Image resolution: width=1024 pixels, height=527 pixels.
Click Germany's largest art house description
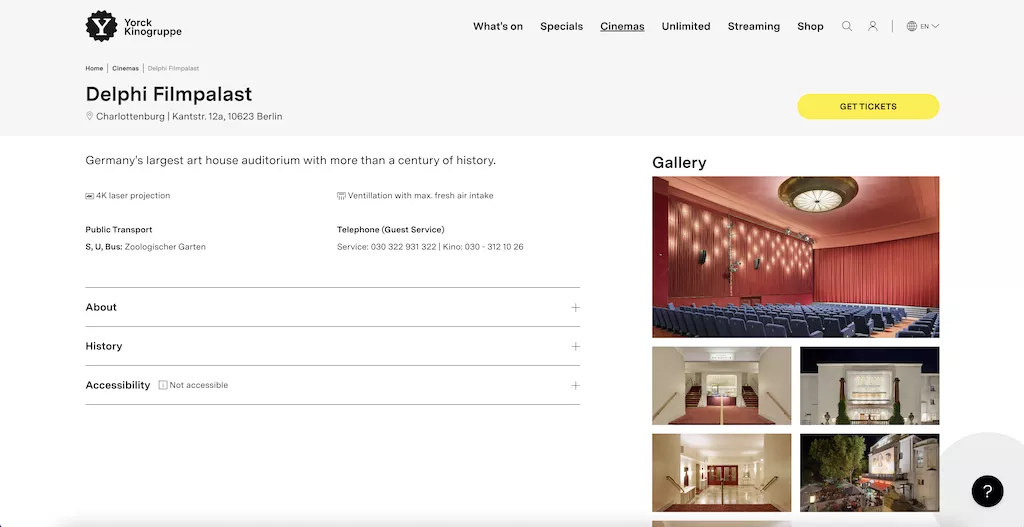[x=291, y=161]
